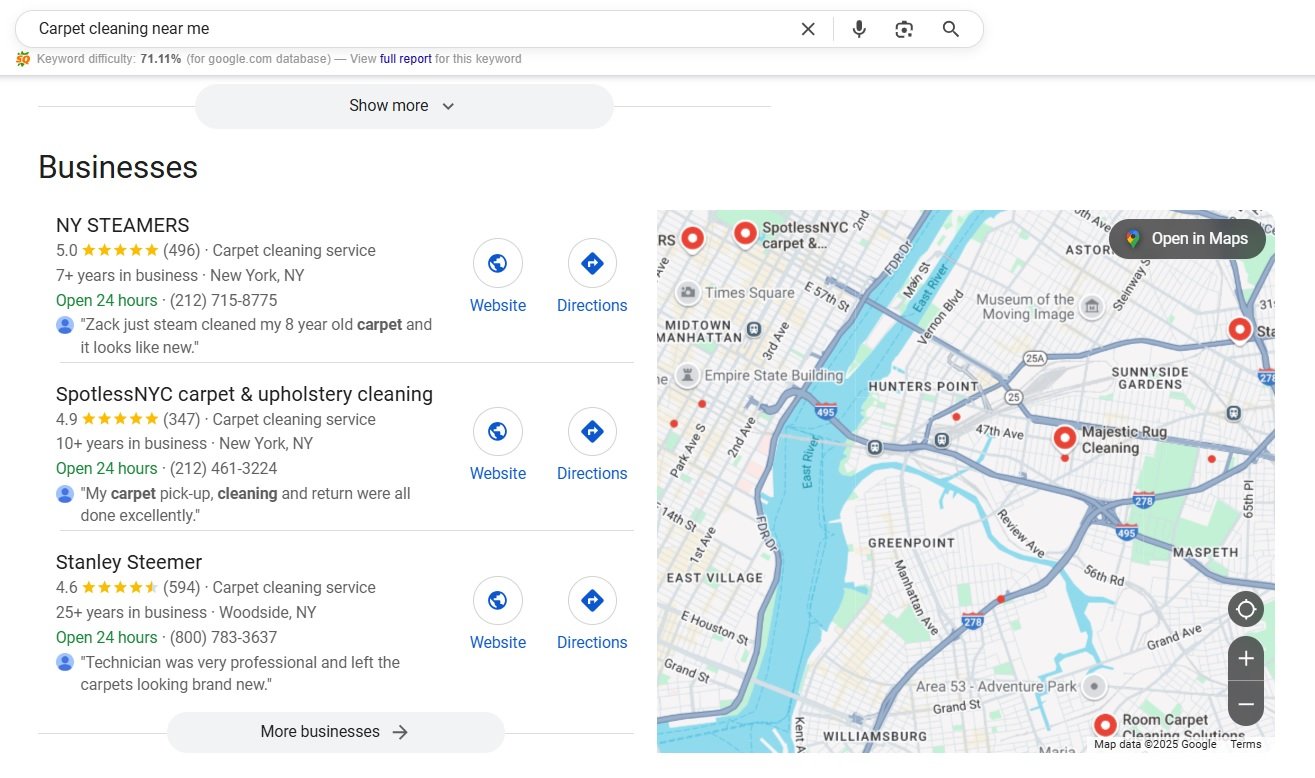The image size is (1315, 778).
Task: Click the Businesses section heading
Action: coord(118,167)
